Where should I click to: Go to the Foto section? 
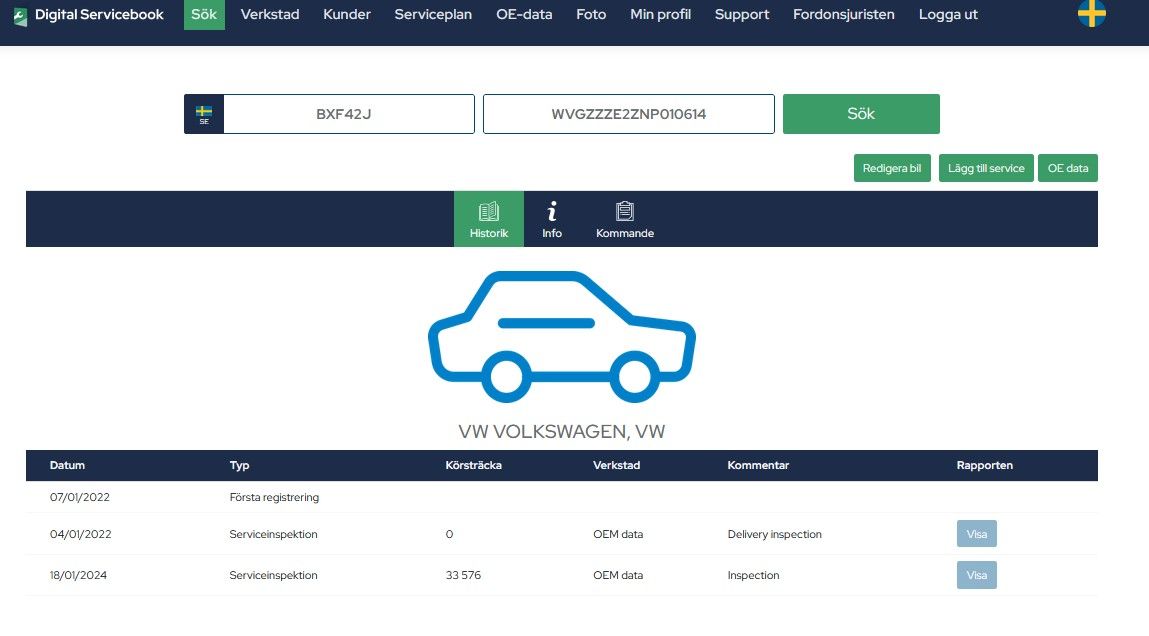tap(591, 15)
